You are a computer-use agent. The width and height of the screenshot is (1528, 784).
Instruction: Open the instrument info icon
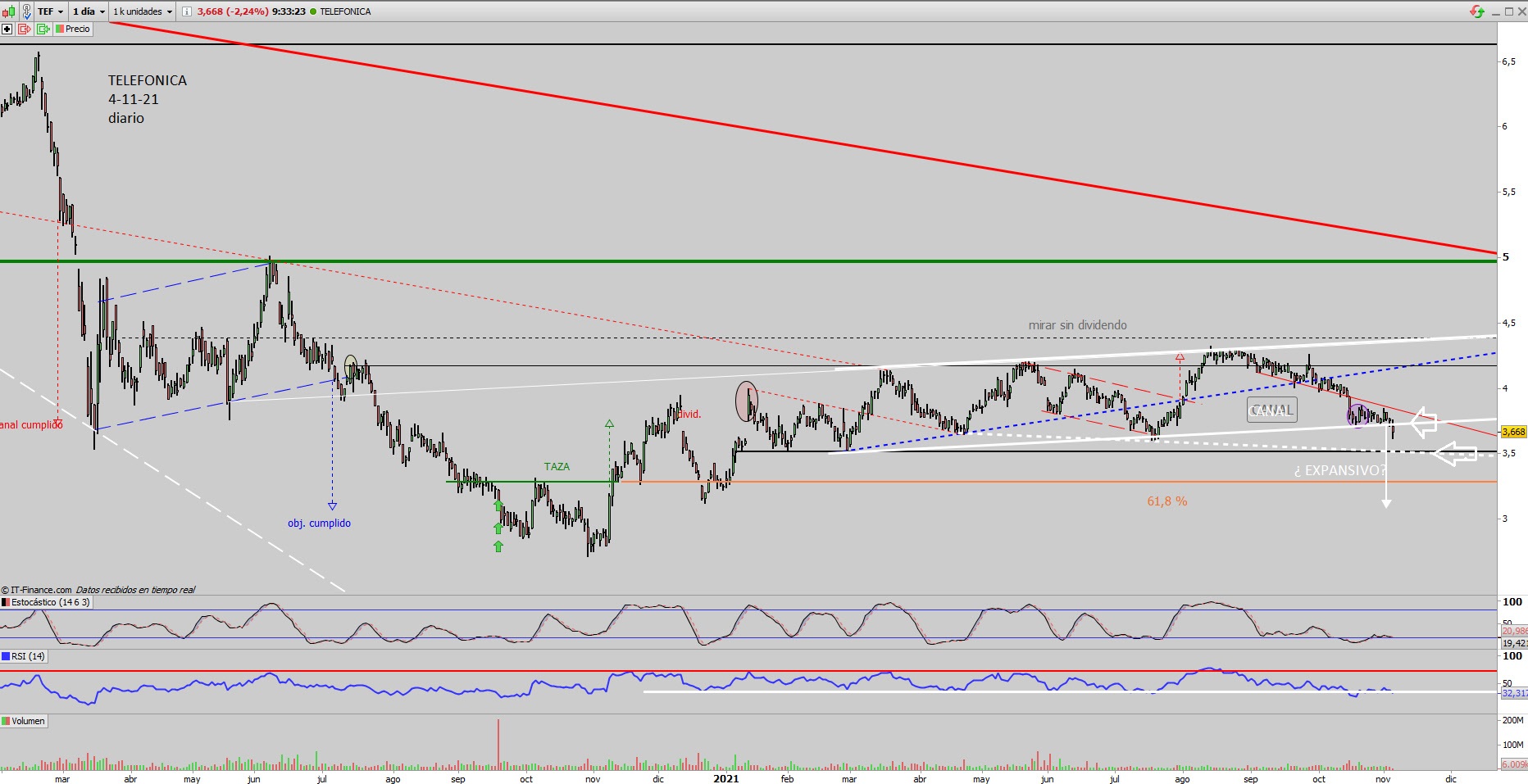[x=187, y=11]
